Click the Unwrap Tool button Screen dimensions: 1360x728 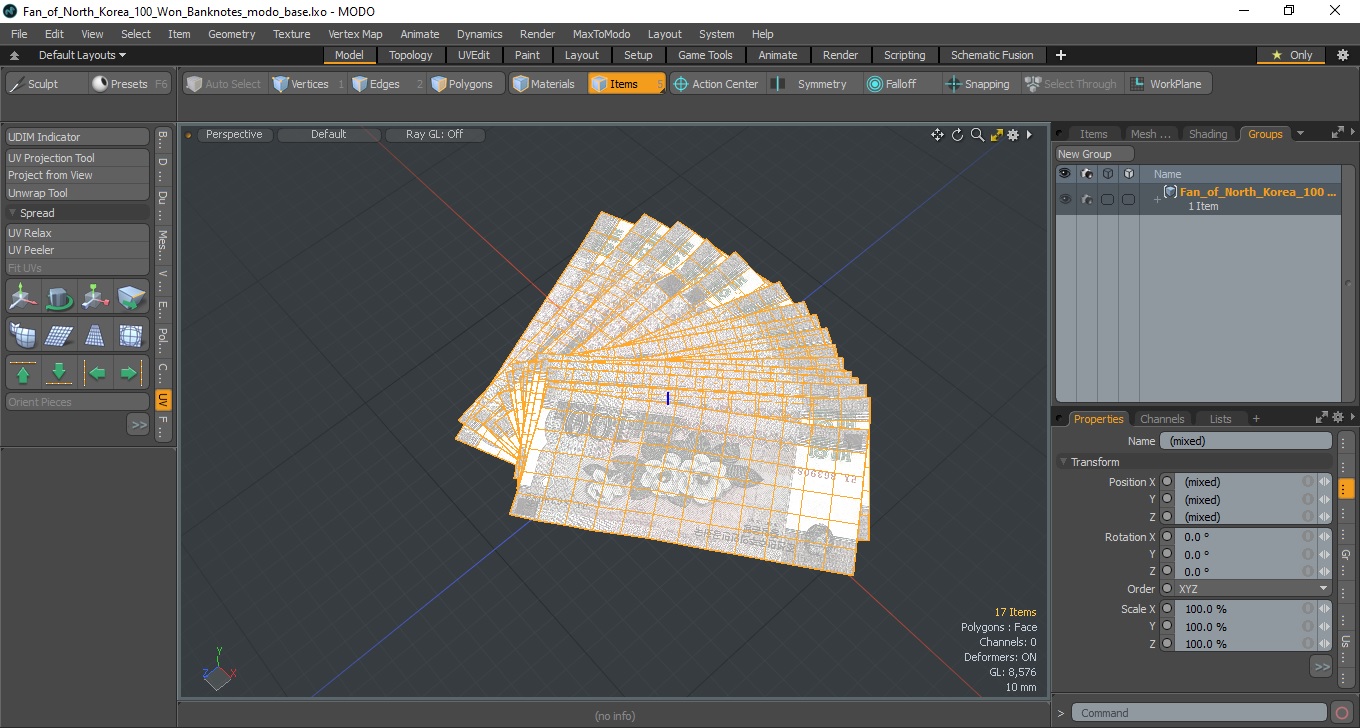point(77,193)
